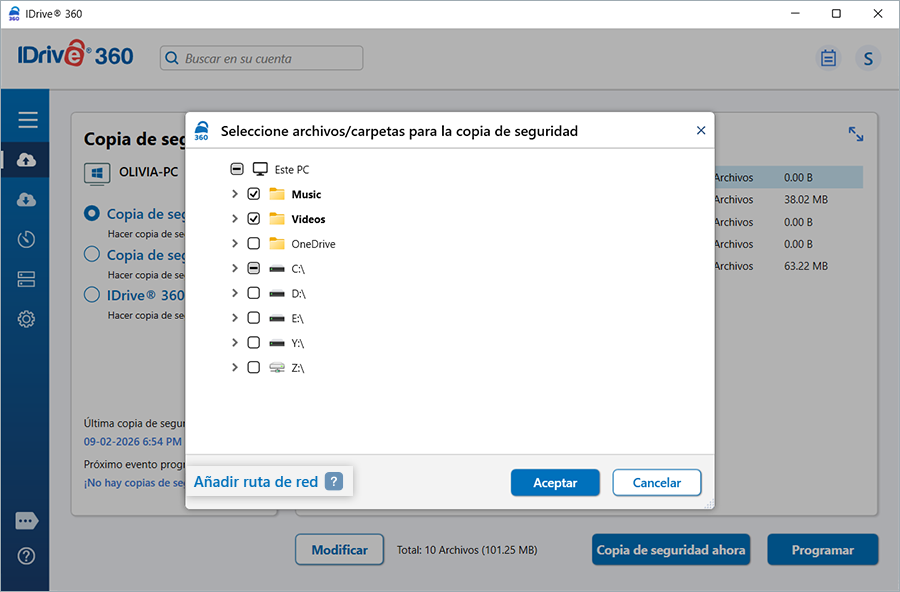The image size is (900, 592).
Task: Click the IDrive 360 logo
Action: click(x=75, y=55)
